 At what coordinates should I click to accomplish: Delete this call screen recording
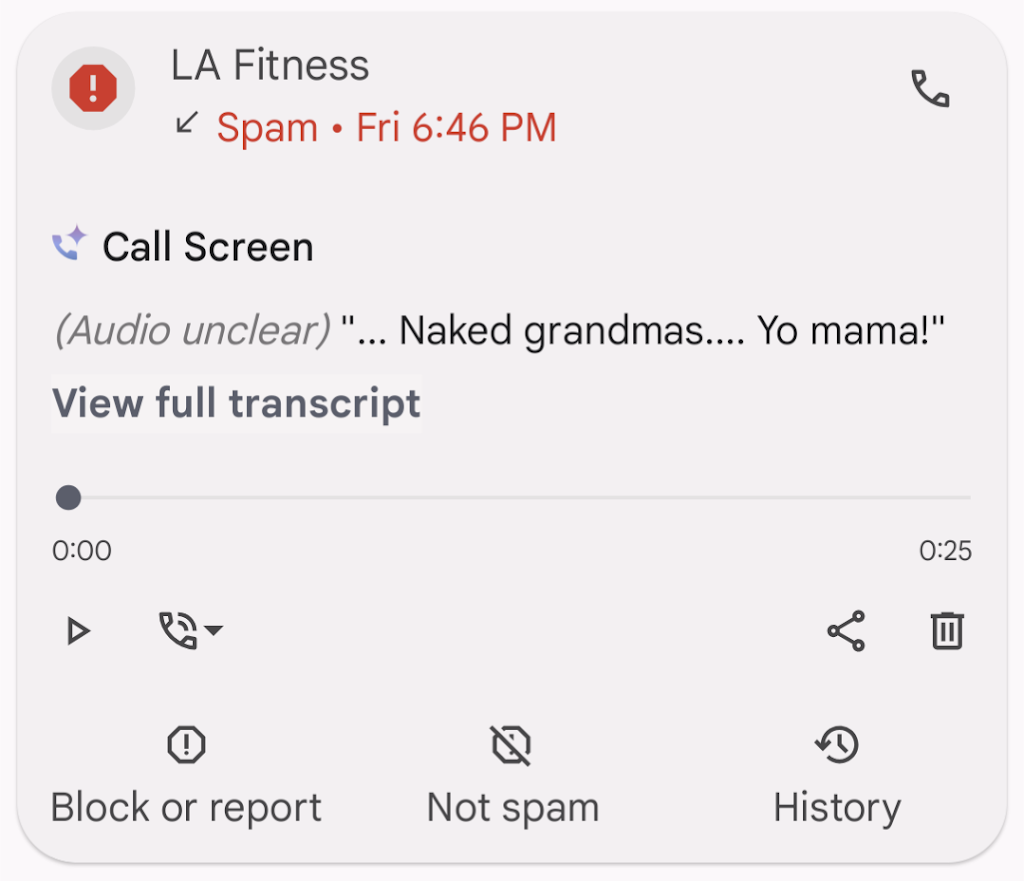pyautogui.click(x=946, y=631)
